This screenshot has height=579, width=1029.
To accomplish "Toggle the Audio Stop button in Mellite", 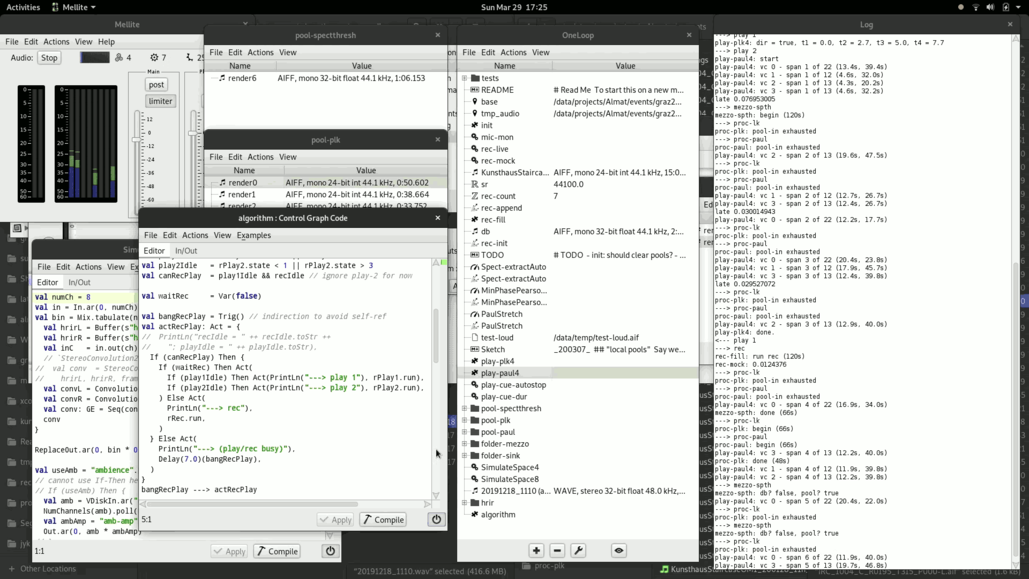I will coord(49,58).
